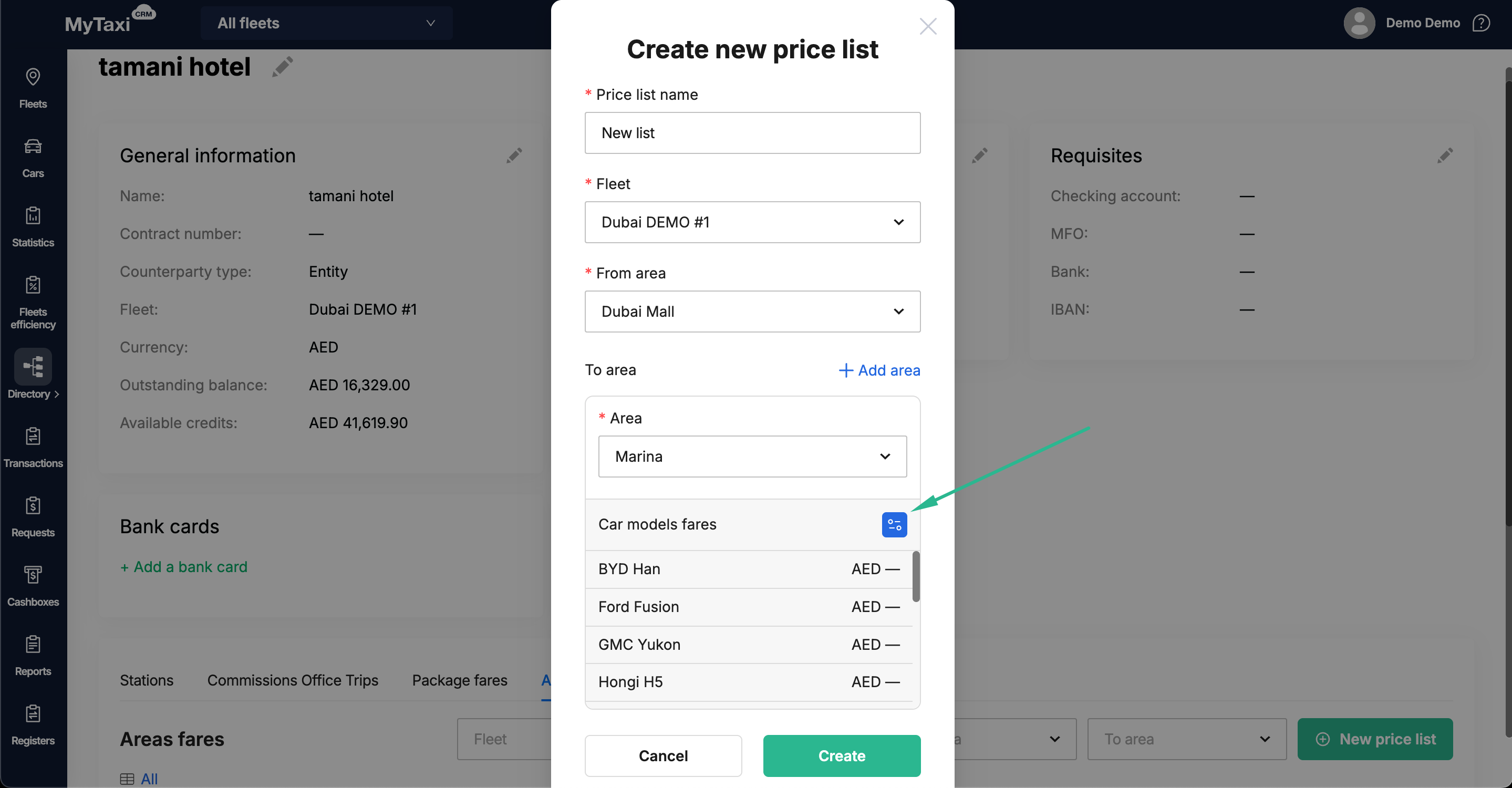Open Cashboxes from the sidebar

click(33, 586)
